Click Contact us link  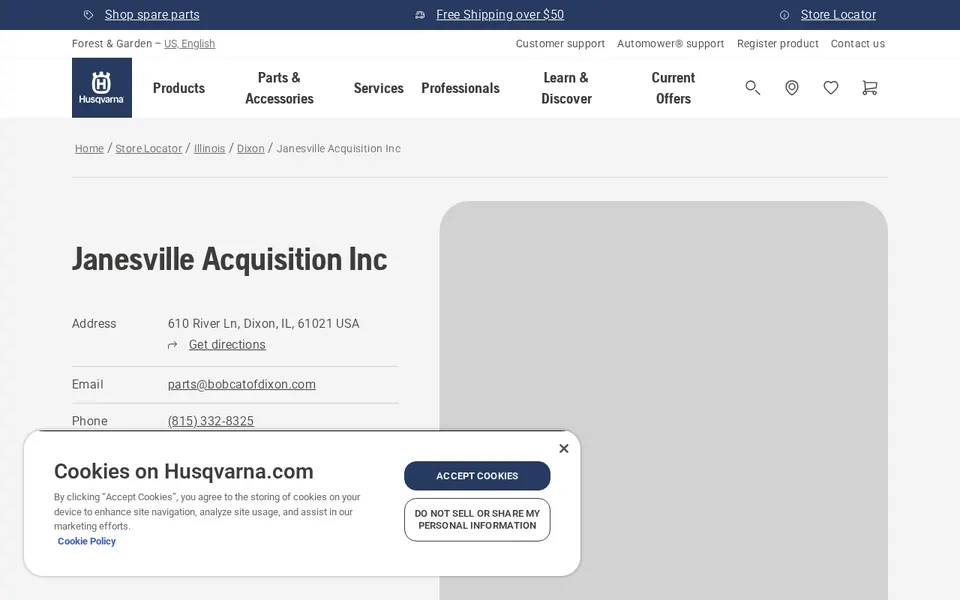(857, 43)
